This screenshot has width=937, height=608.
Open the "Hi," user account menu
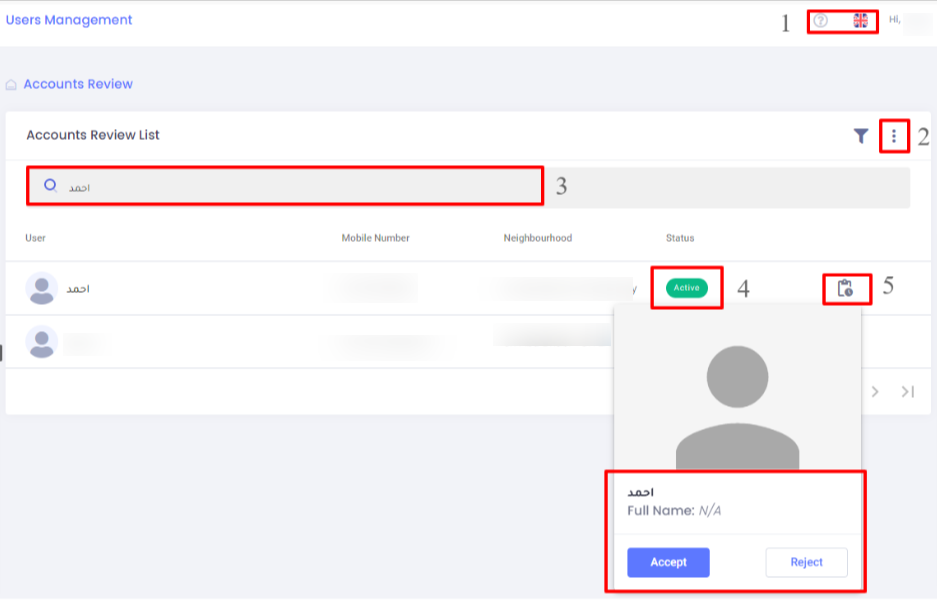pyautogui.click(x=905, y=20)
